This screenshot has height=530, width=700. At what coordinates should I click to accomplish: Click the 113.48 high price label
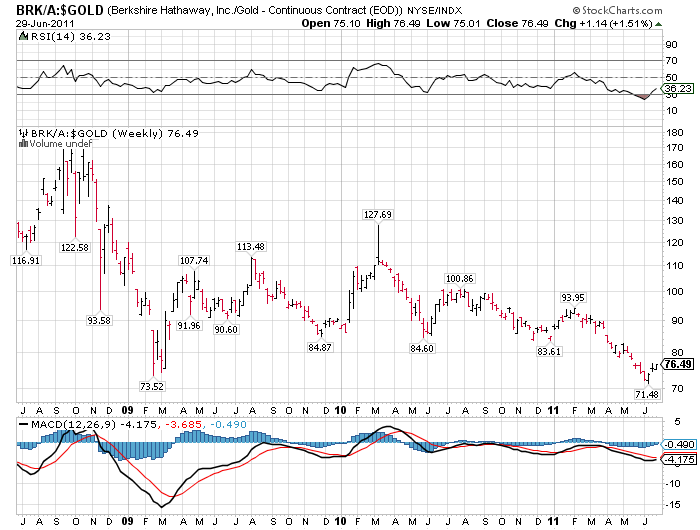point(251,246)
